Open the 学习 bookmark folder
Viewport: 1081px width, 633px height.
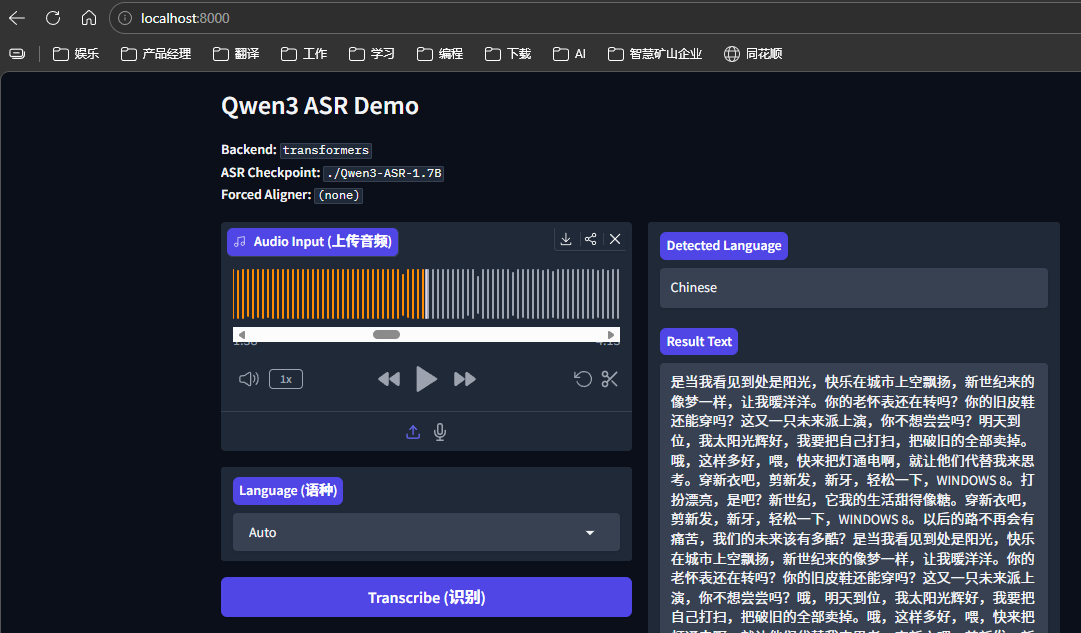click(x=372, y=54)
